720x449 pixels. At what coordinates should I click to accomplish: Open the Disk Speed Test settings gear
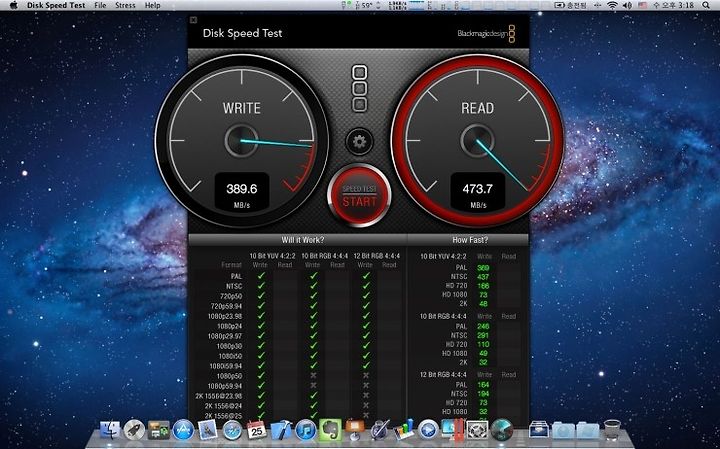point(359,141)
